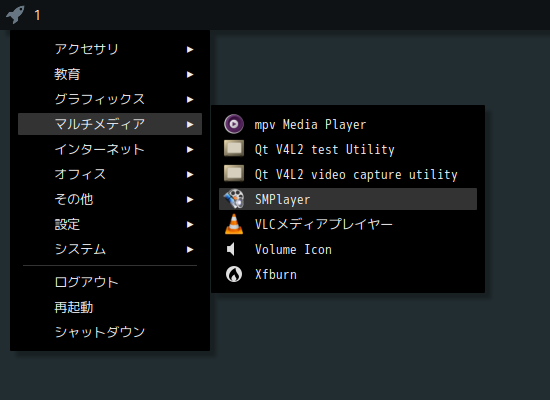Viewport: 550px width, 400px height.
Task: Expand the その他 submenu arrow
Action: click(x=190, y=199)
